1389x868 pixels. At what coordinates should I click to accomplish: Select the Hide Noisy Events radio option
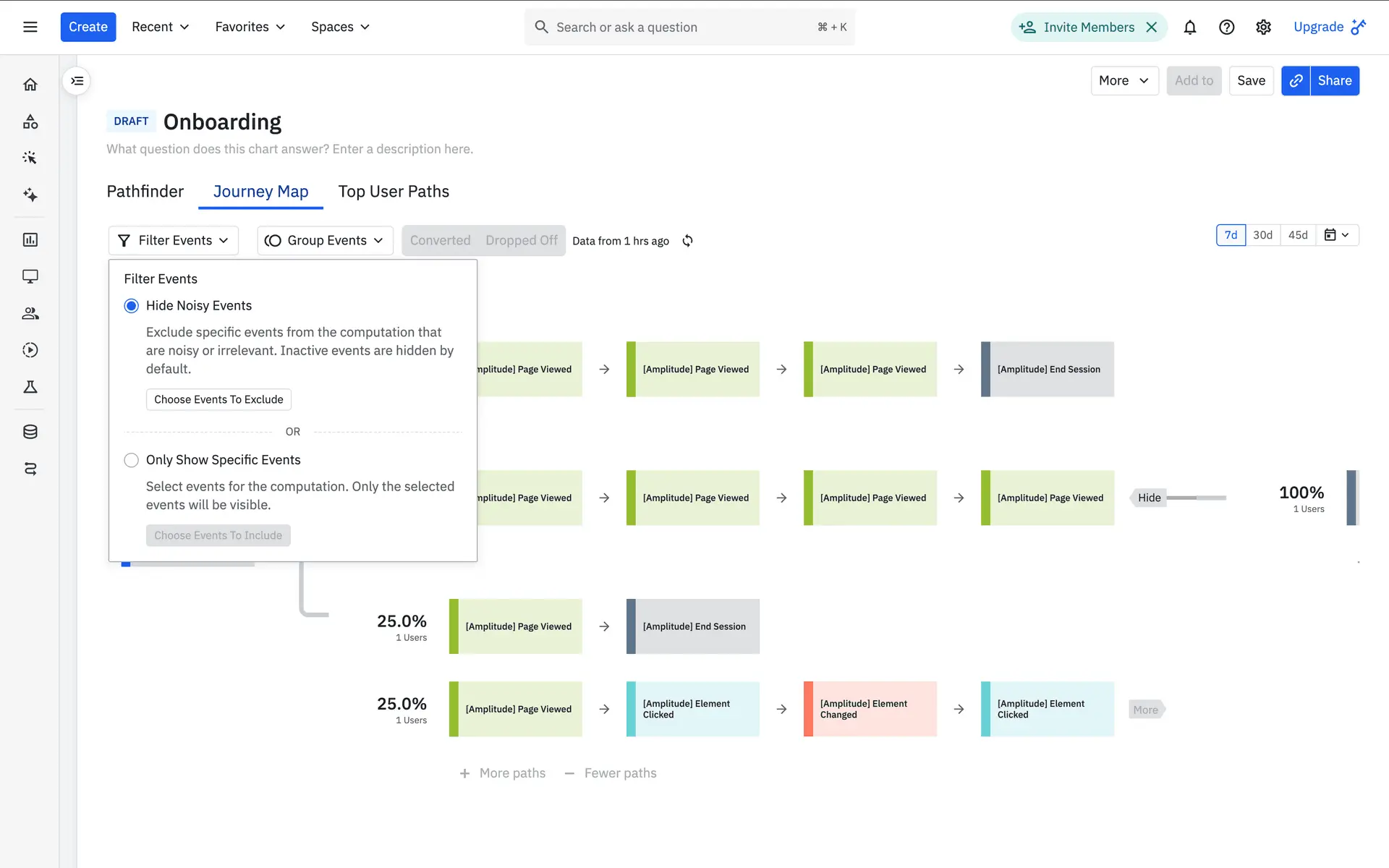coord(132,306)
